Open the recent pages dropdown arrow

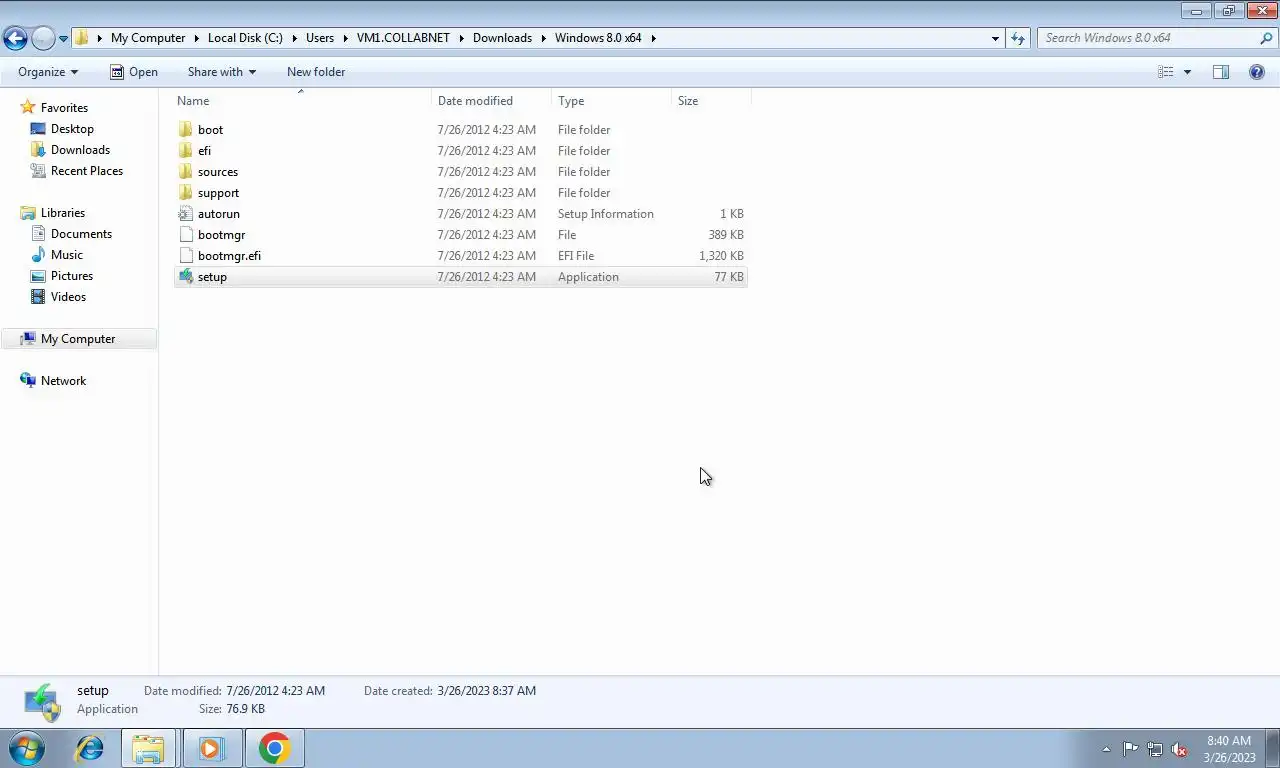63,39
